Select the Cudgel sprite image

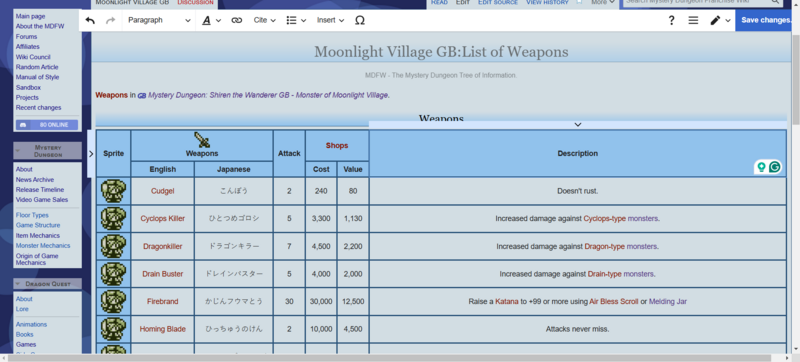(x=113, y=191)
